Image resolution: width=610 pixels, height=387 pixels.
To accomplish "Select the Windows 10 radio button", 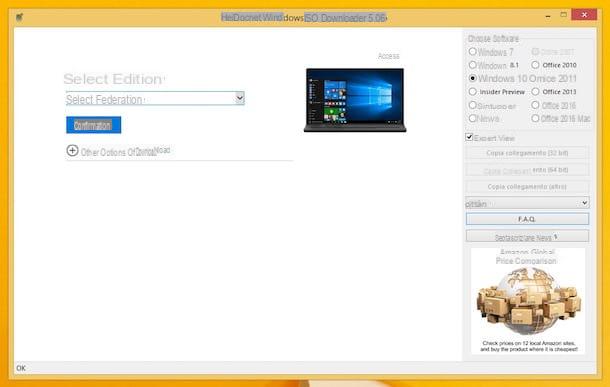I will tap(472, 78).
